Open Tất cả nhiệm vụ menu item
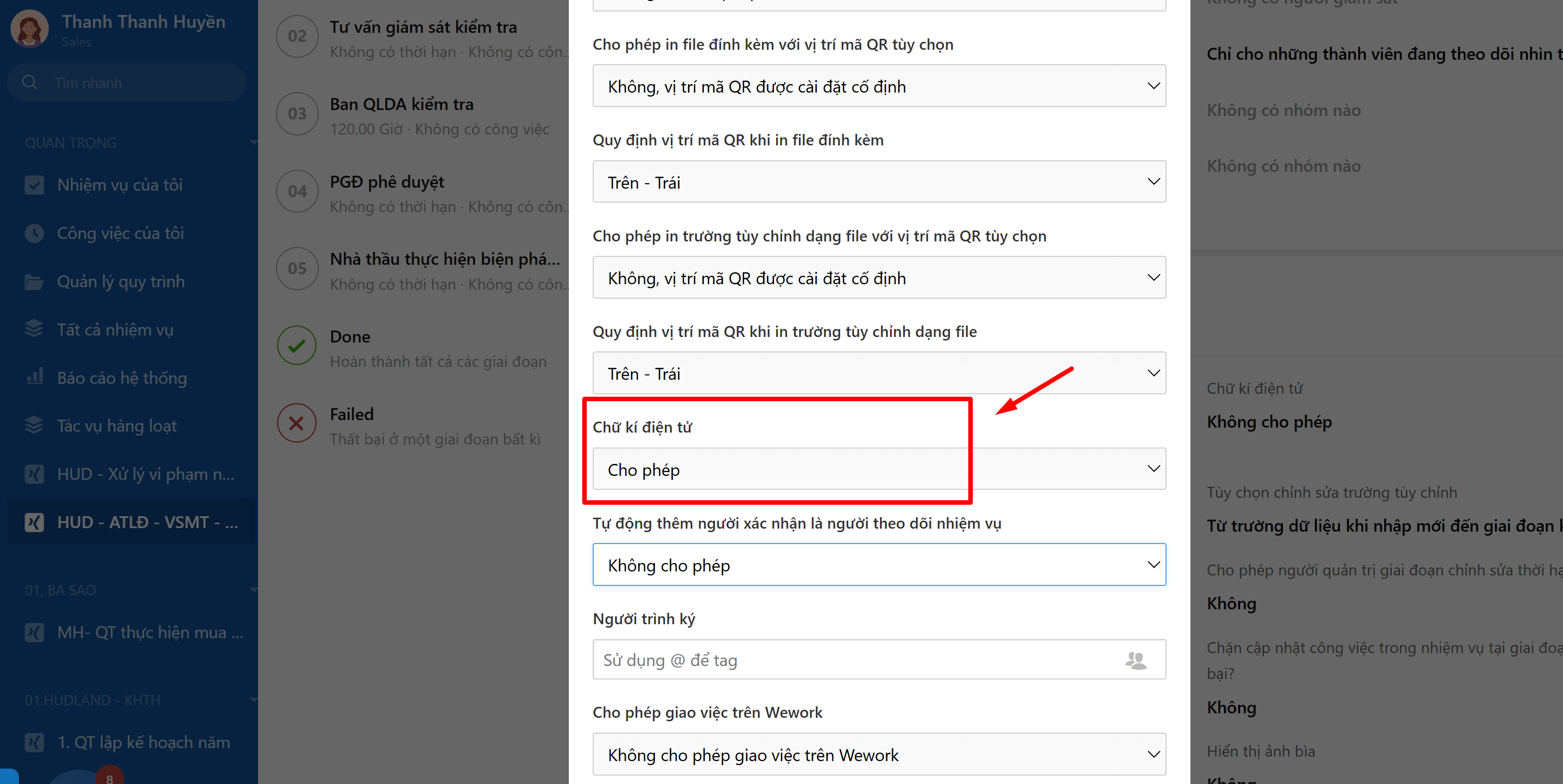The height and width of the screenshot is (784, 1563). tap(115, 330)
